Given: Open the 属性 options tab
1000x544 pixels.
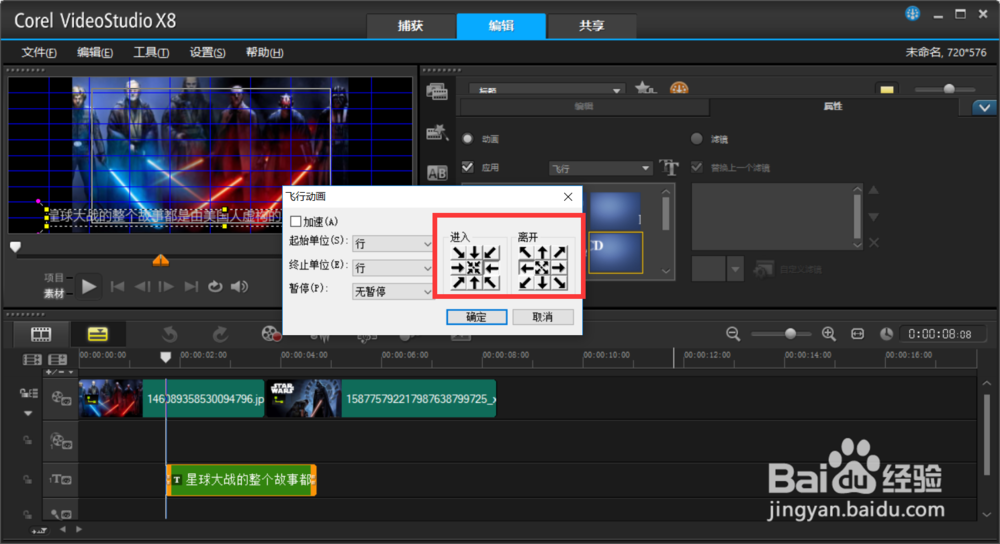Looking at the screenshot, I should click(833, 107).
